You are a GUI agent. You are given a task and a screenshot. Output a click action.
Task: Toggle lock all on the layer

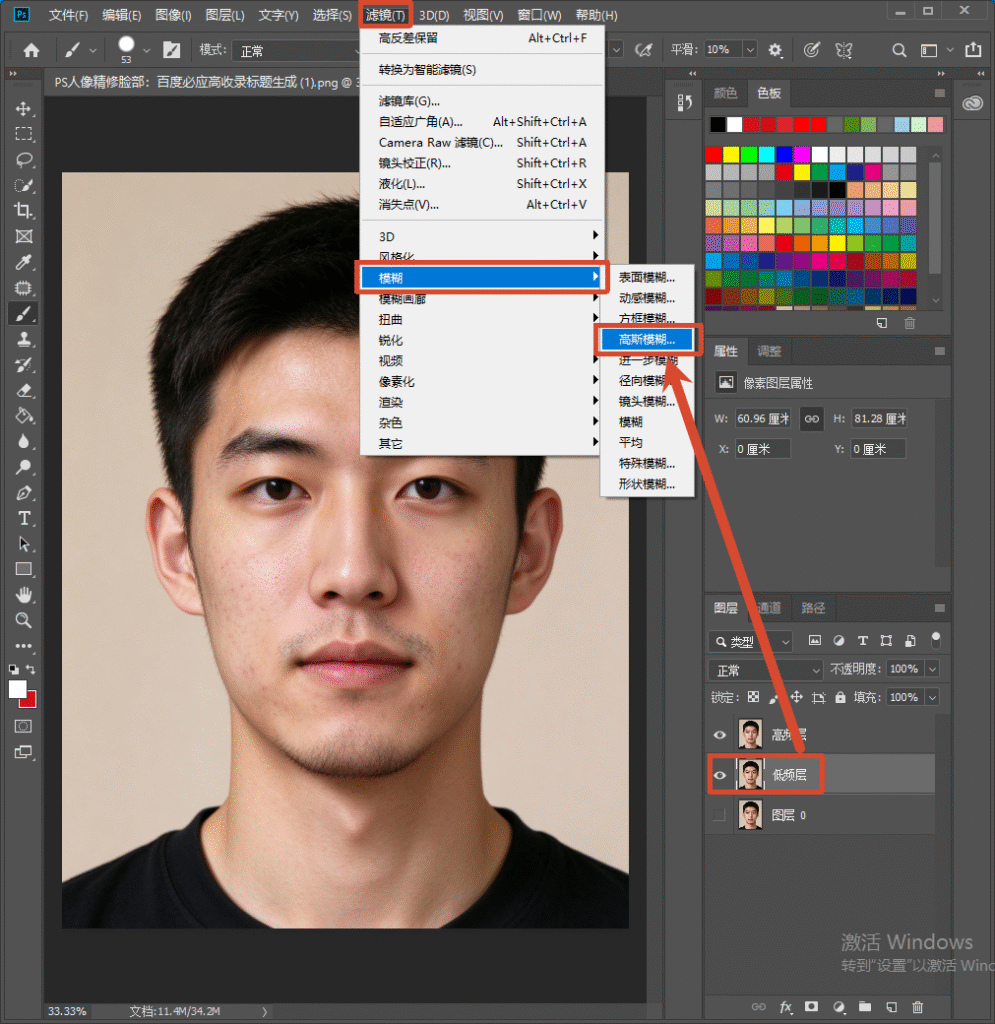840,697
